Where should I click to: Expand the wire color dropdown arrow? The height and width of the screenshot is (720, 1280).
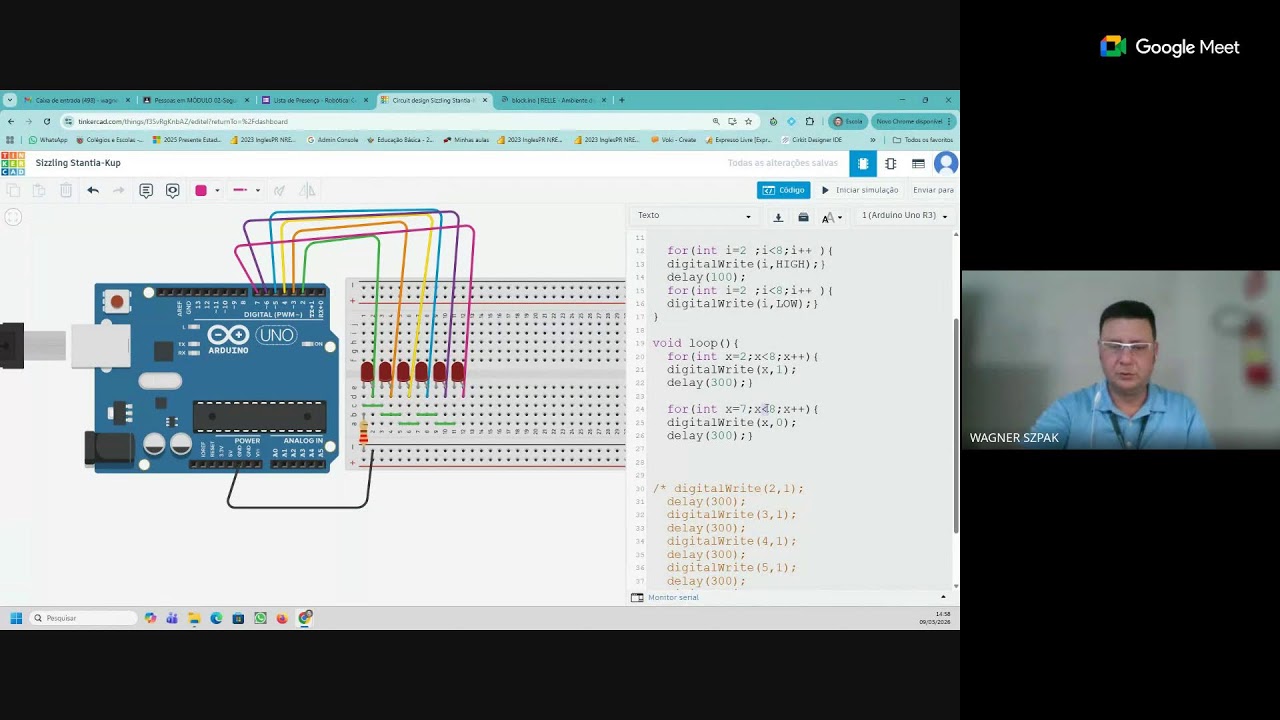tap(217, 190)
